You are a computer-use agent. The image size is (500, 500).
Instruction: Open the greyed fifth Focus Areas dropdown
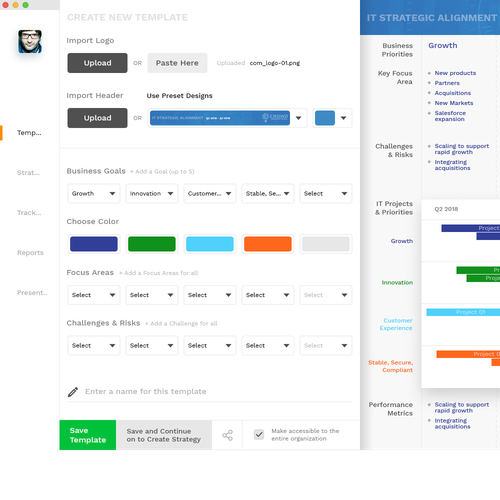(x=326, y=295)
